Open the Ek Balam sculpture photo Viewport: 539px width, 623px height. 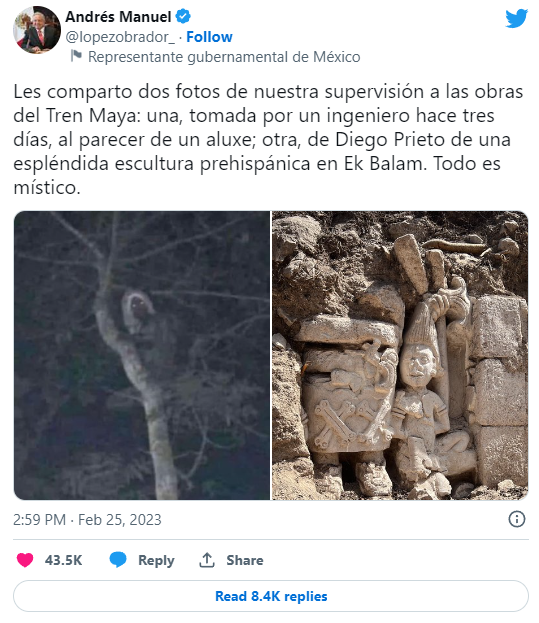(400, 355)
